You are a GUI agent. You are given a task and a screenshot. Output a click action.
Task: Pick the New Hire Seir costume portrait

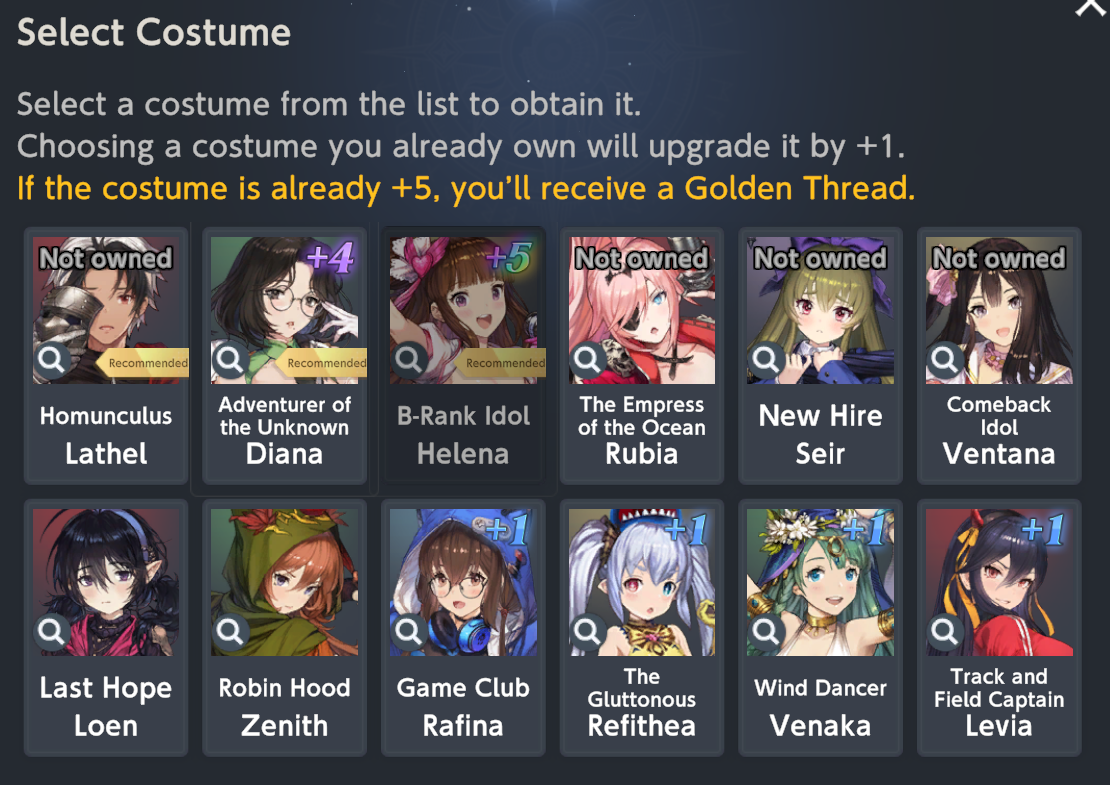point(820,310)
